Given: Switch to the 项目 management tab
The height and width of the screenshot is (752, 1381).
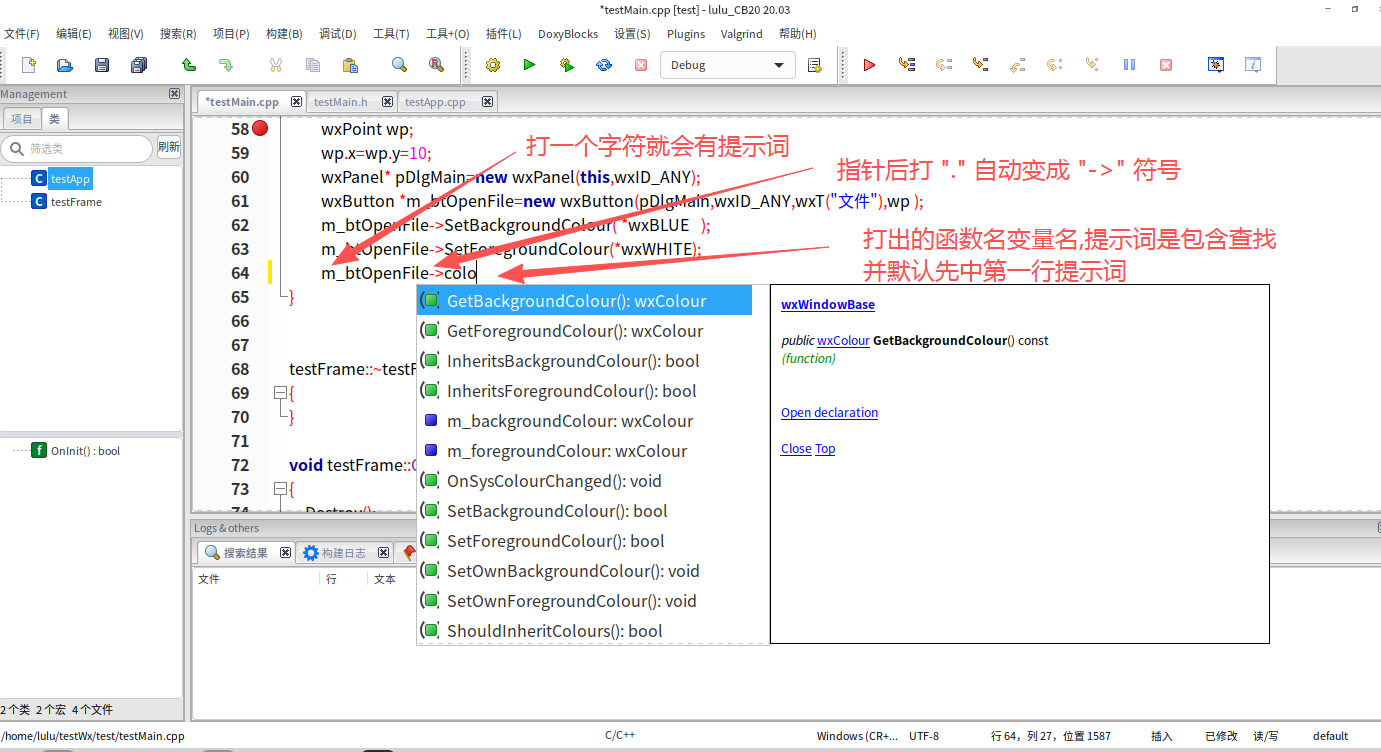Looking at the screenshot, I should 22,119.
